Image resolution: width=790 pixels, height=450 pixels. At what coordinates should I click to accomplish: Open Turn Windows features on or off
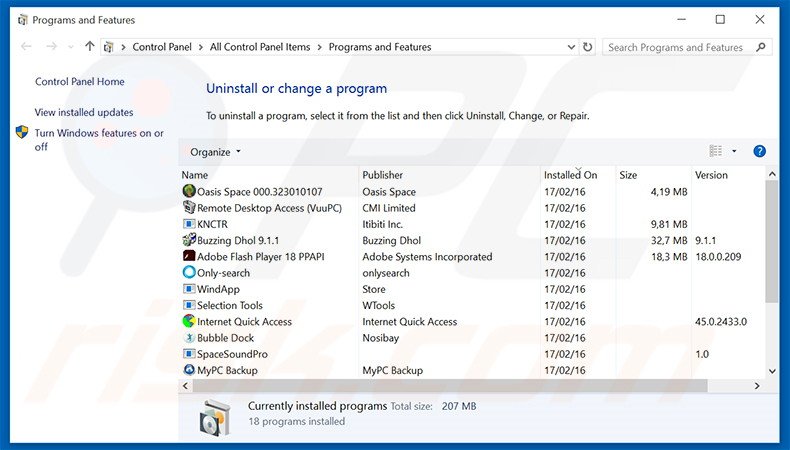click(x=99, y=140)
